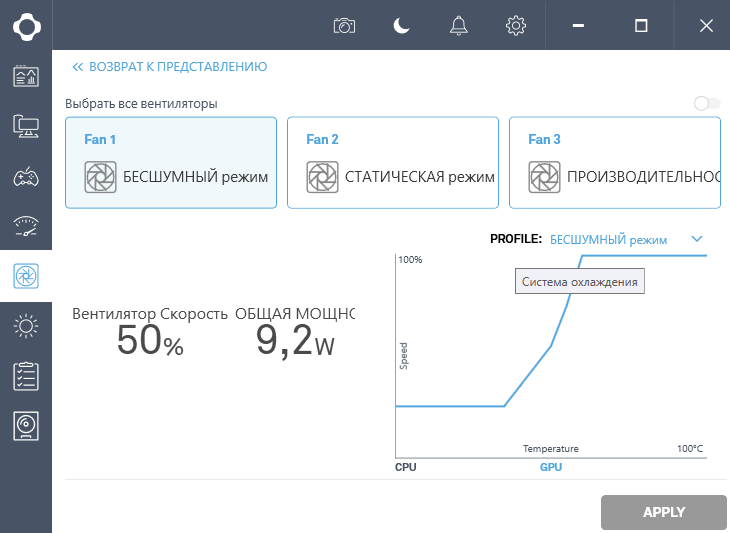The height and width of the screenshot is (533, 730).
Task: Expand the PROFILE dropdown chevron
Action: tap(697, 239)
